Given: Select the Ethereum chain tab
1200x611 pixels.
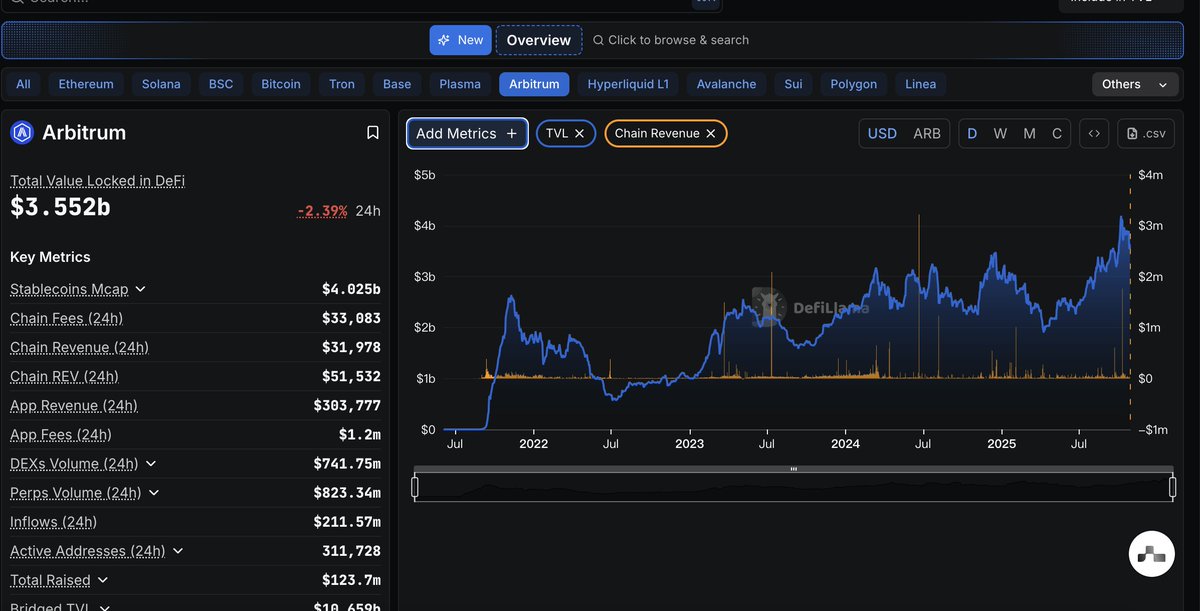Looking at the screenshot, I should pyautogui.click(x=86, y=84).
